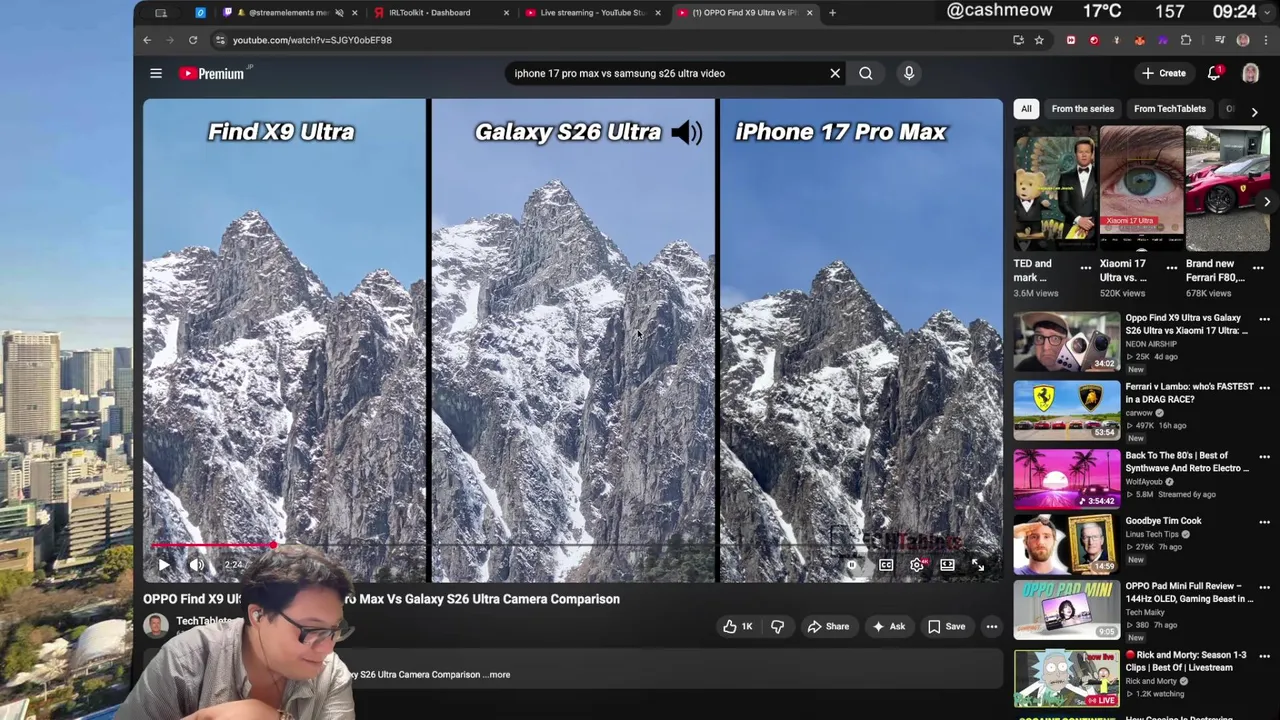
Task: Open a new browser tab
Action: click(832, 13)
